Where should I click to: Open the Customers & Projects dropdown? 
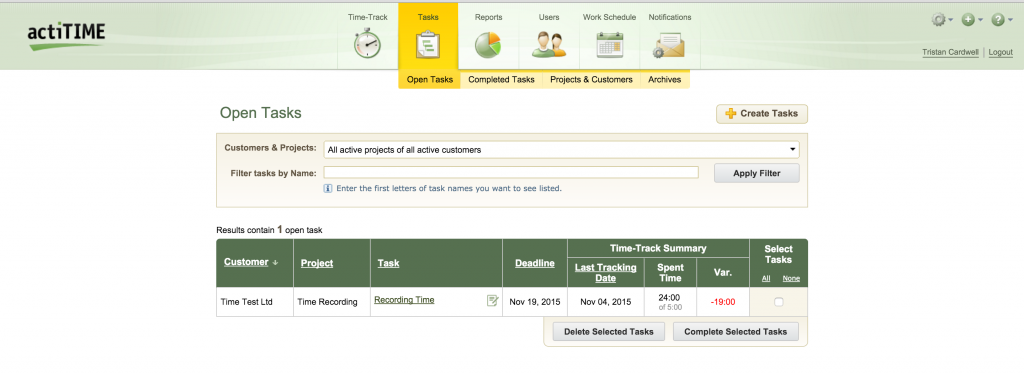562,150
